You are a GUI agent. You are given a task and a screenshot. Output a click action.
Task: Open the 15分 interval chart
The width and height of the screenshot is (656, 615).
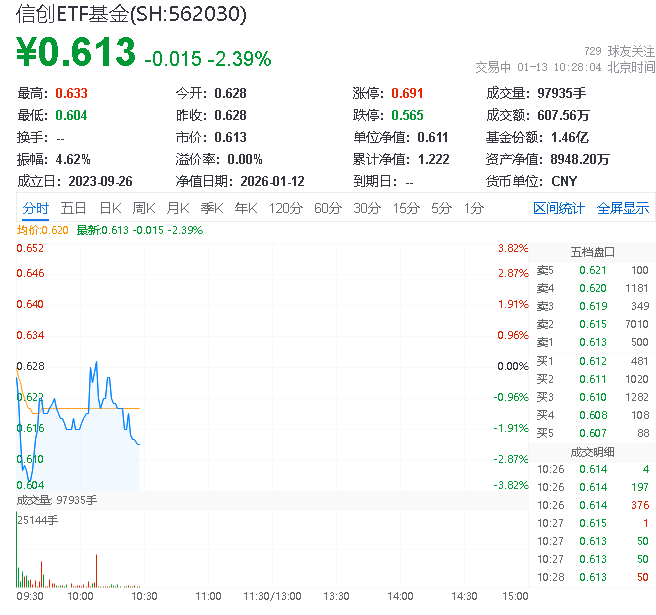pos(406,208)
